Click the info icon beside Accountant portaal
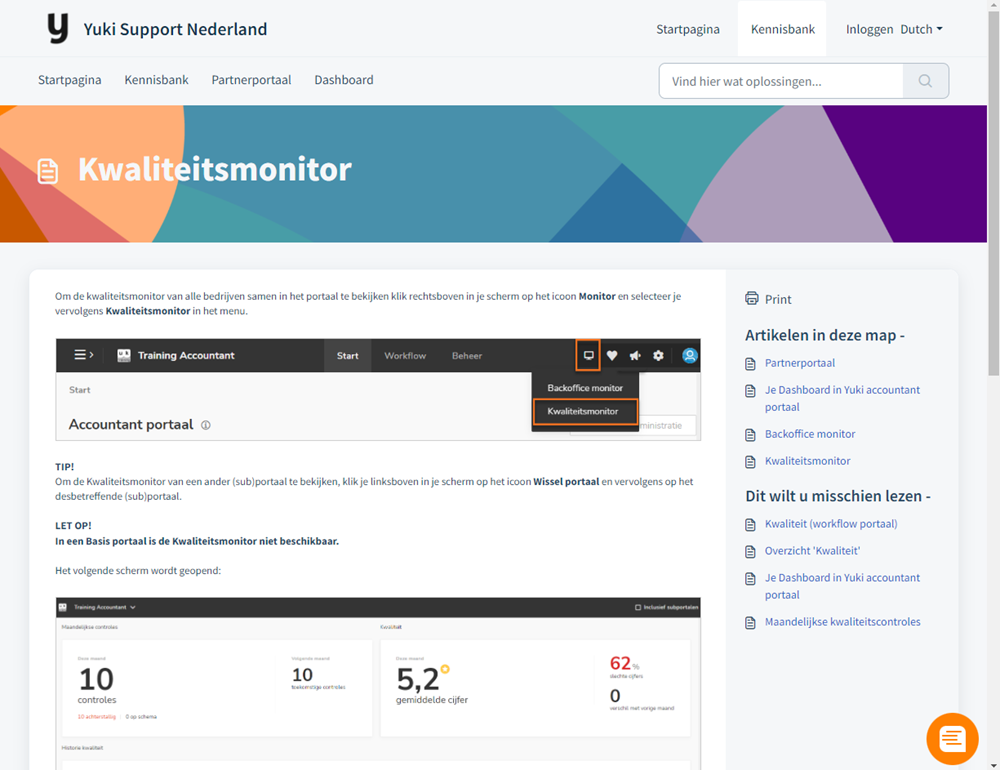This screenshot has width=1000, height=770. [x=205, y=425]
